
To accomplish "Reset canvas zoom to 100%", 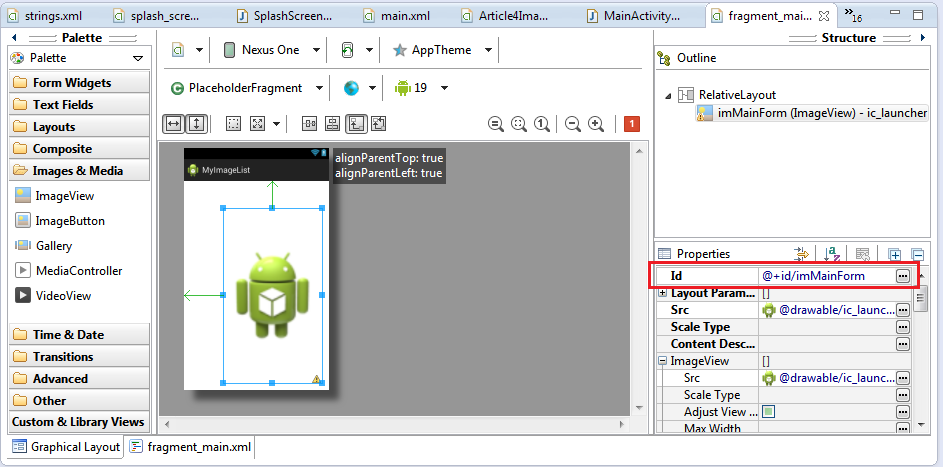I will 542,124.
